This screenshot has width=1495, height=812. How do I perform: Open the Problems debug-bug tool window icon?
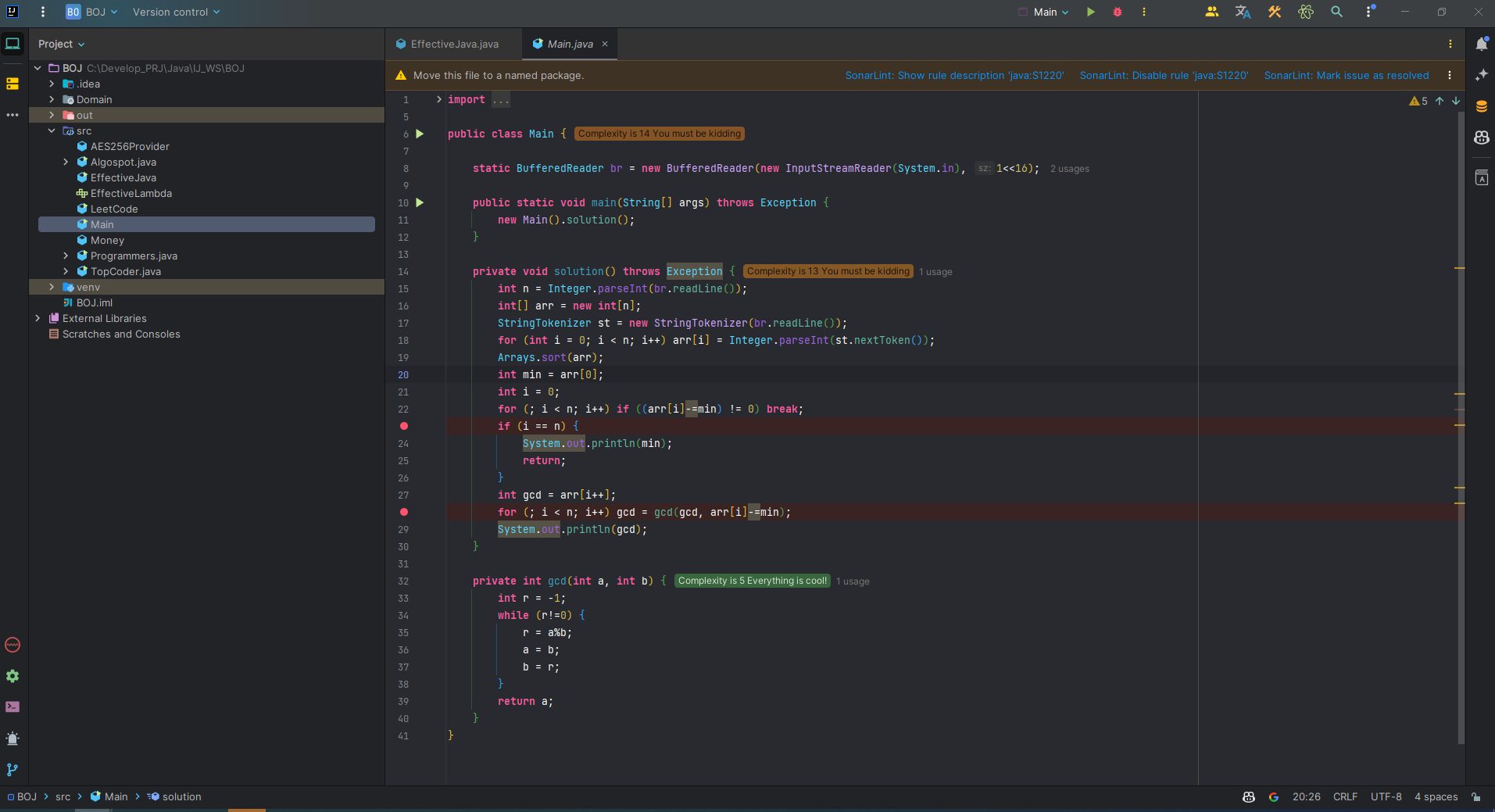tap(13, 739)
